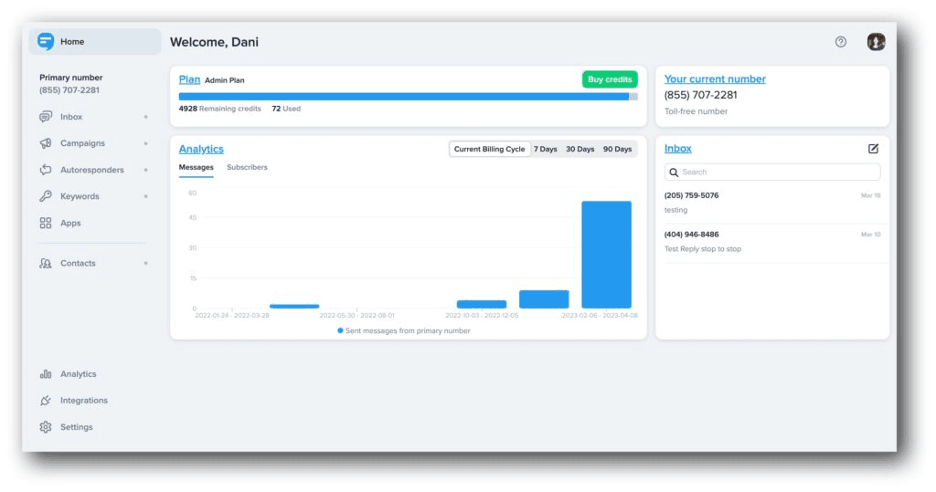This screenshot has width=936, height=492.
Task: Open the Apps grid in sidebar
Action: [x=70, y=223]
